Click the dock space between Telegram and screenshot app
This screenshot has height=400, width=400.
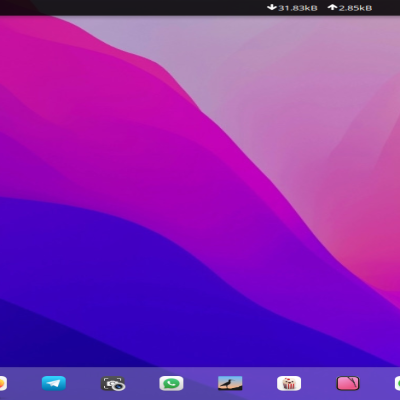click(83, 383)
